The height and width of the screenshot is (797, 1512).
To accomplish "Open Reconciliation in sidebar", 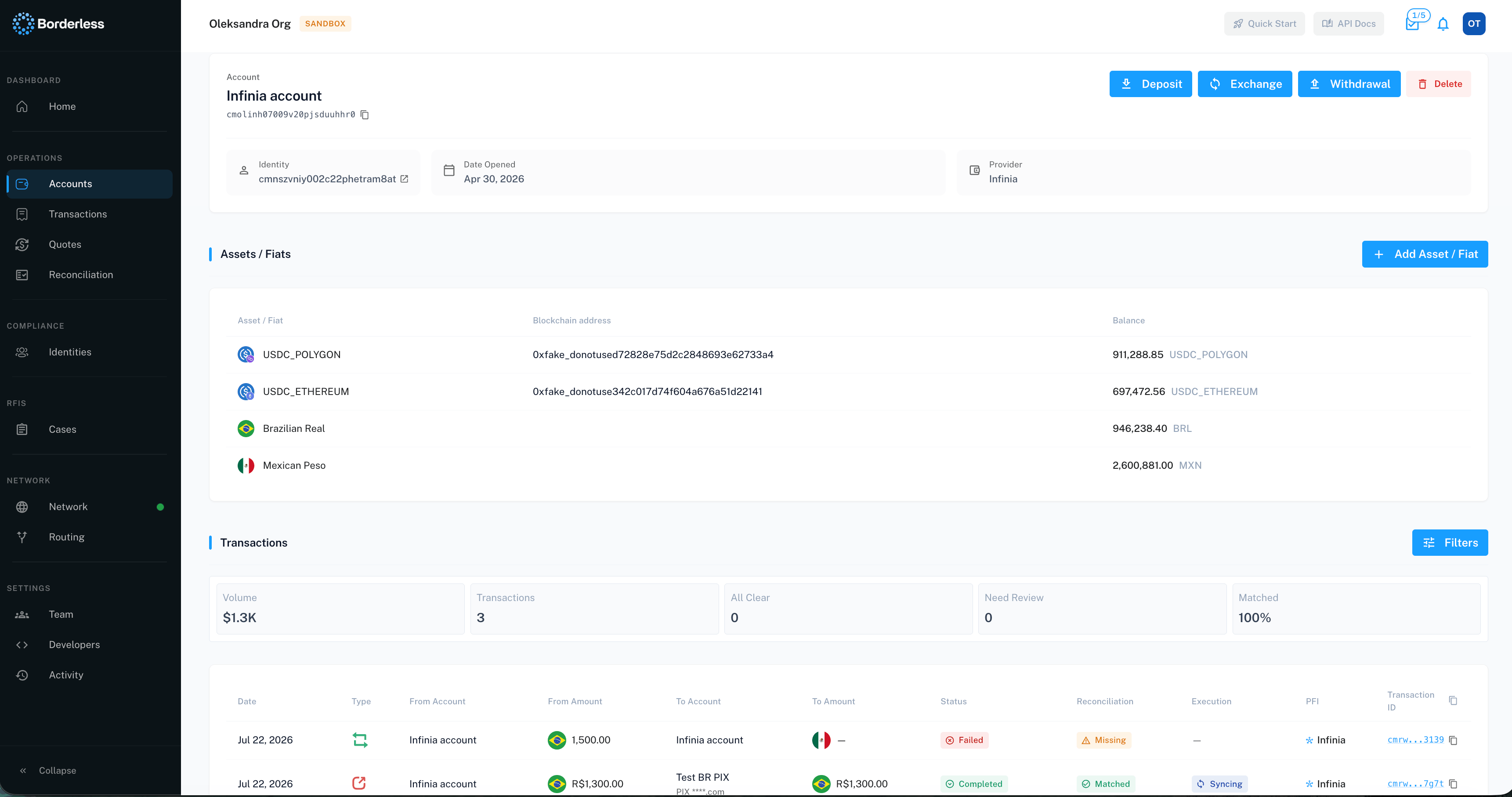I will tap(90, 275).
